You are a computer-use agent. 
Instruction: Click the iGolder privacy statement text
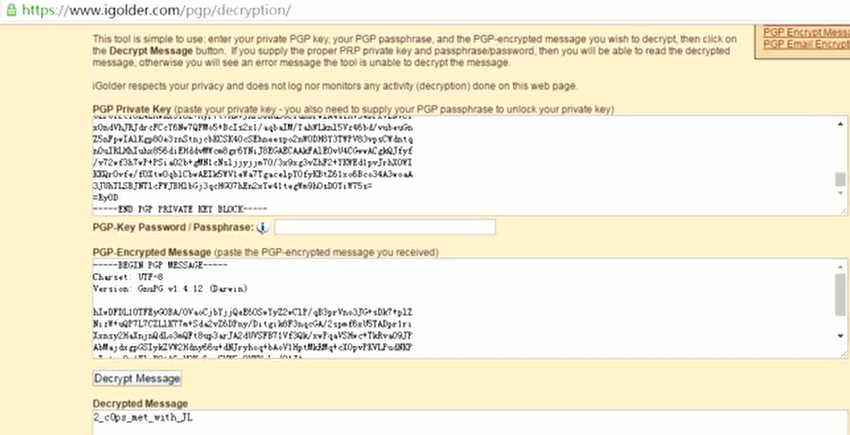click(x=335, y=86)
